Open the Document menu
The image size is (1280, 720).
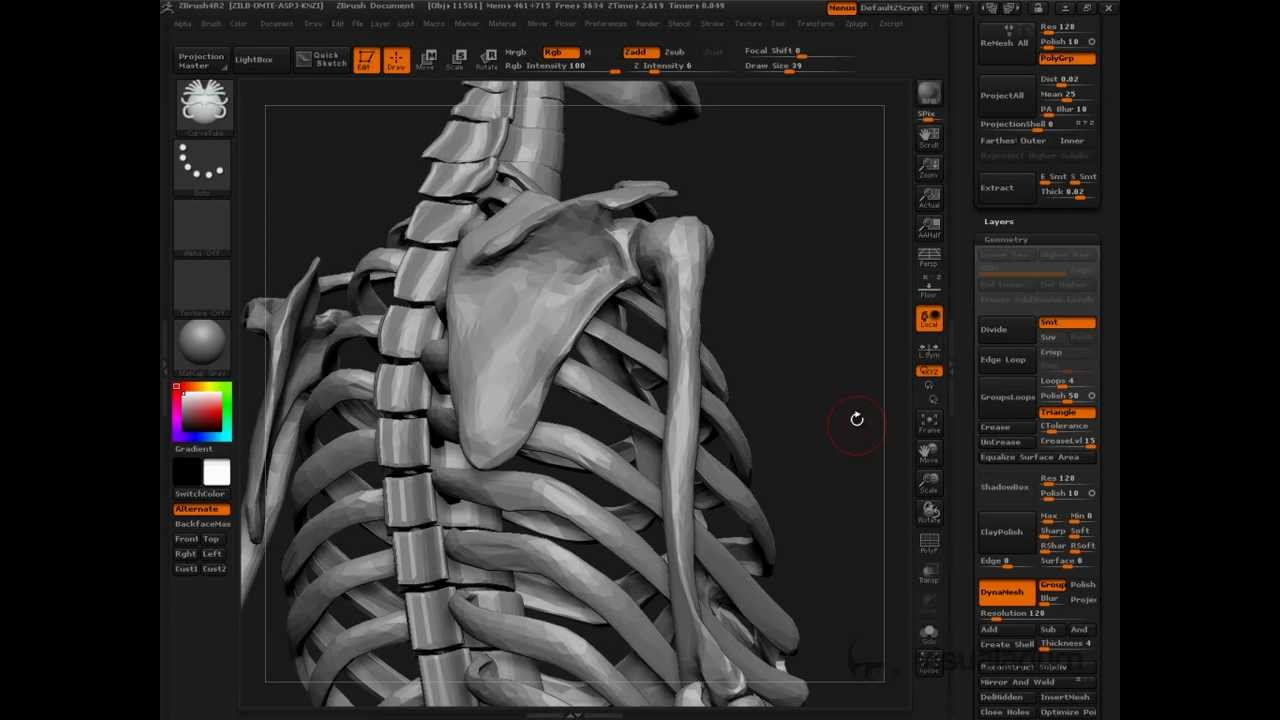point(277,24)
